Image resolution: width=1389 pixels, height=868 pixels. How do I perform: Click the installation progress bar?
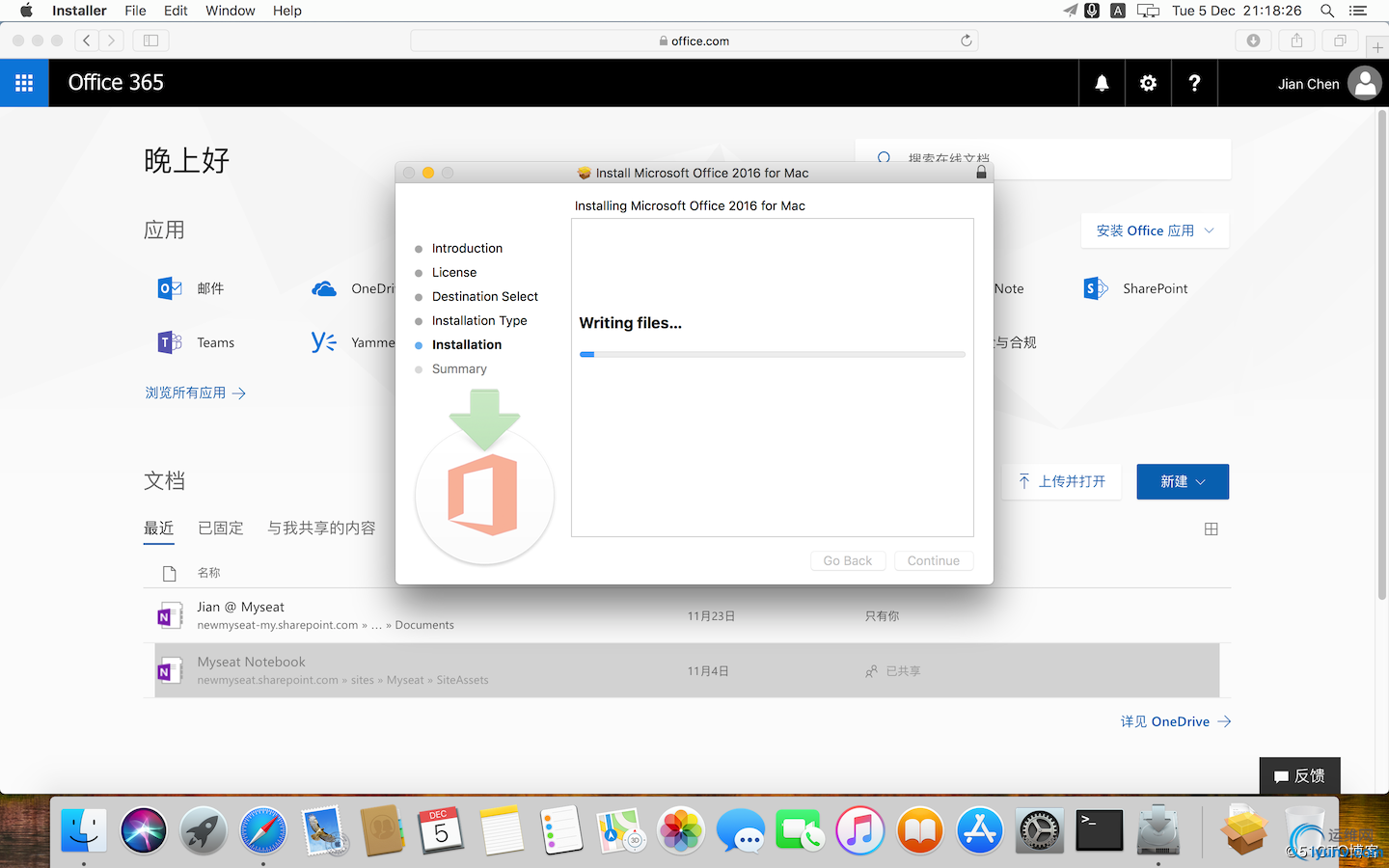[x=773, y=354]
